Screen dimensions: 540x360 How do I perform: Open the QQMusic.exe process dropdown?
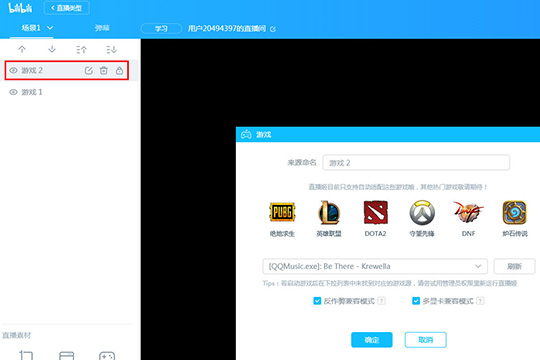click(375, 266)
